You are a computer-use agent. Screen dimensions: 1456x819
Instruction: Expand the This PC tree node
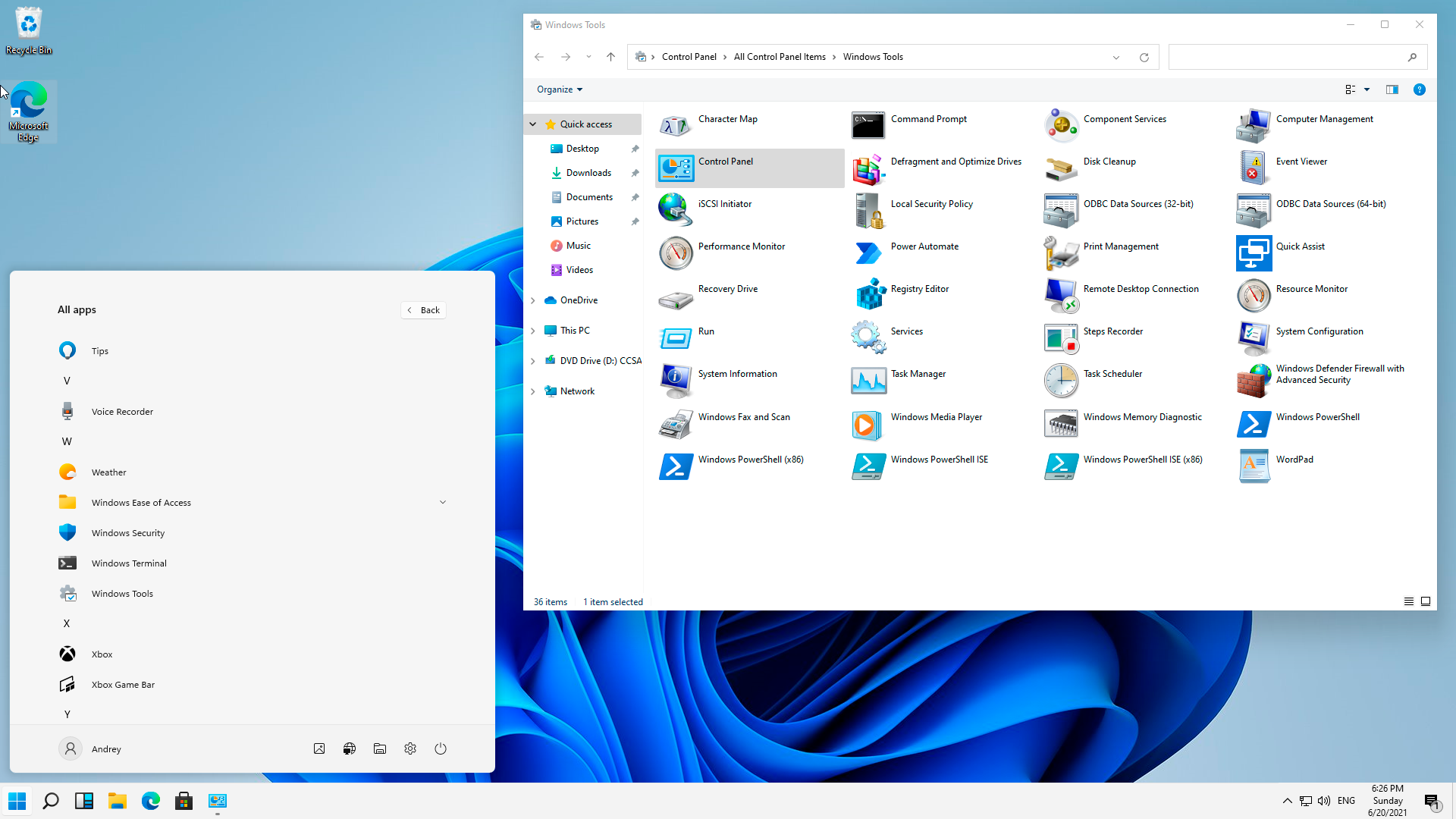(533, 331)
